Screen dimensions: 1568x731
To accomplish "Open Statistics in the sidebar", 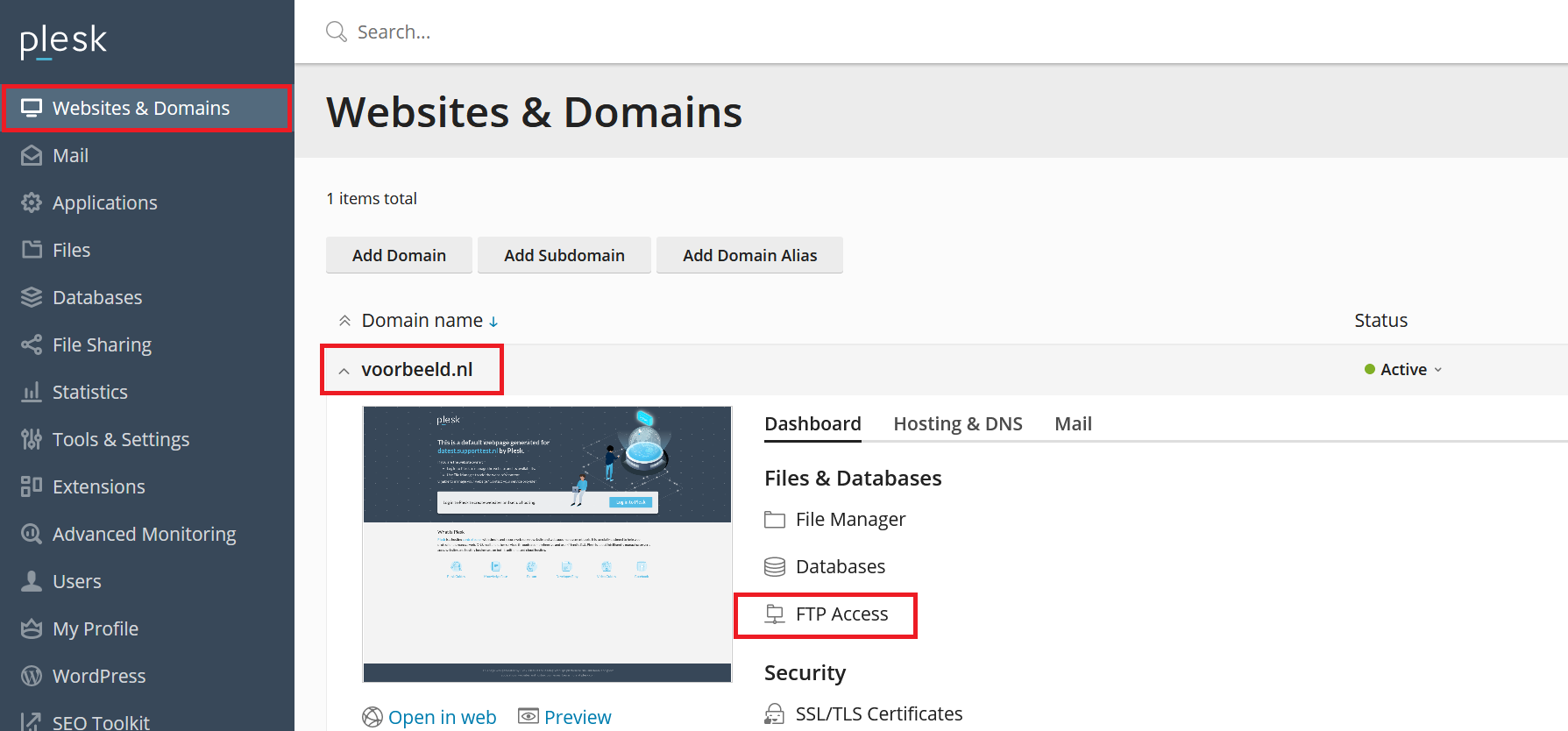I will [147, 392].
